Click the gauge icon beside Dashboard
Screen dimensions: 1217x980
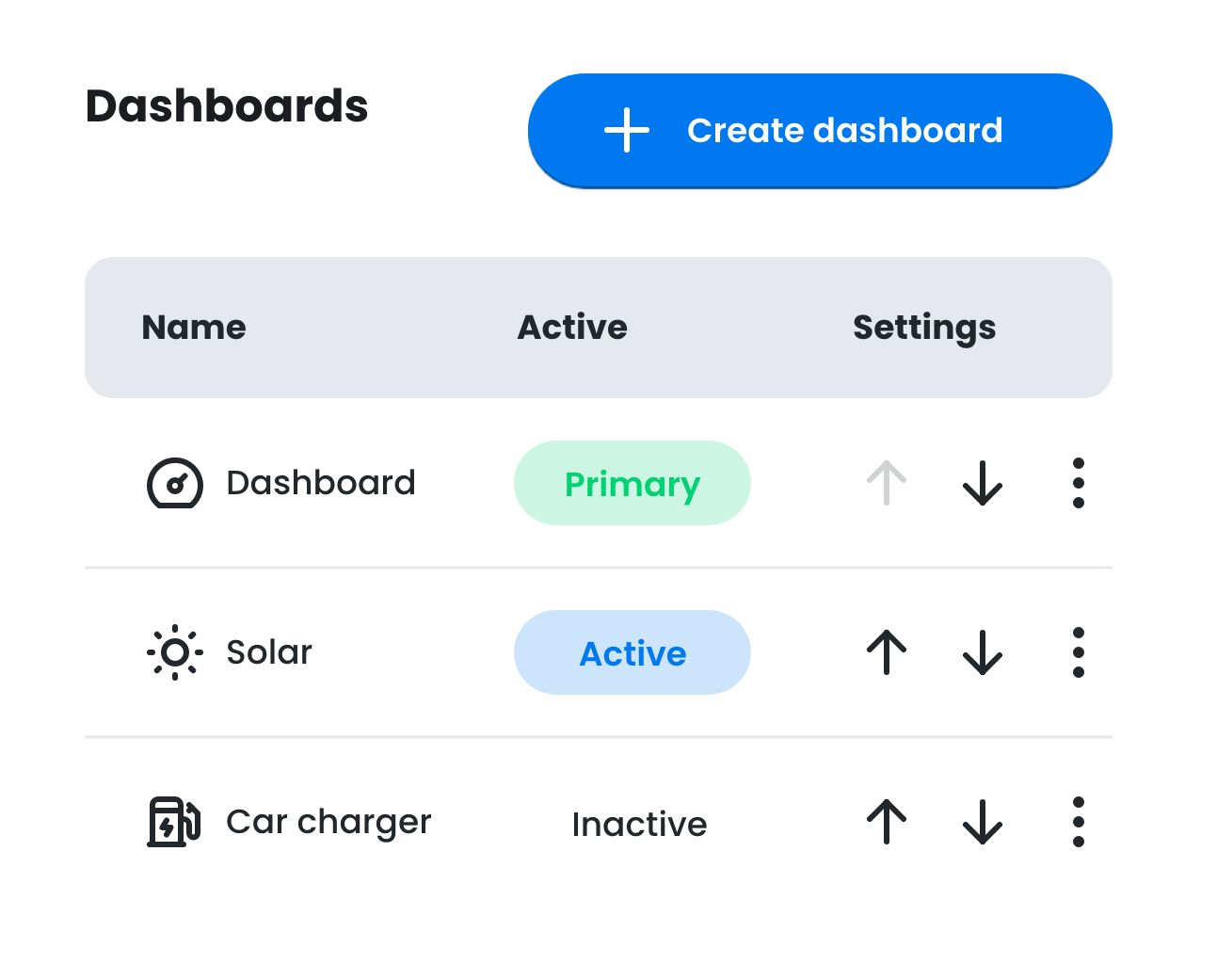click(x=174, y=483)
